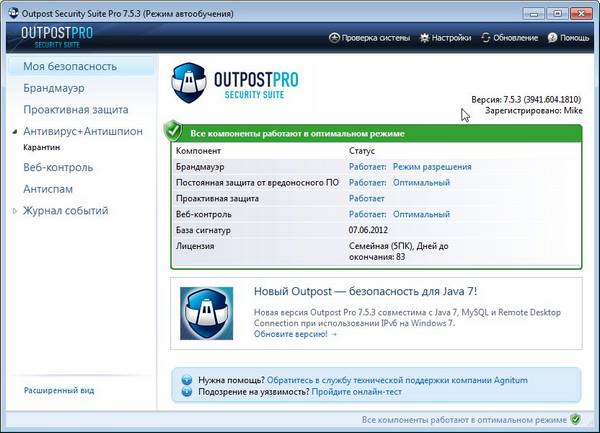Image resolution: width=600 pixels, height=433 pixels.
Task: Click status bar message about optimal mode
Action: coord(464,420)
